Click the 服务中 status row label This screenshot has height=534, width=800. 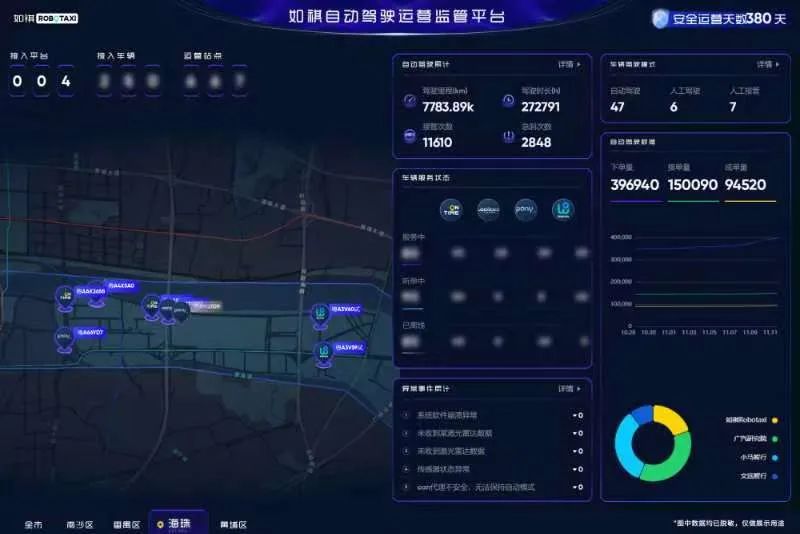(x=413, y=237)
